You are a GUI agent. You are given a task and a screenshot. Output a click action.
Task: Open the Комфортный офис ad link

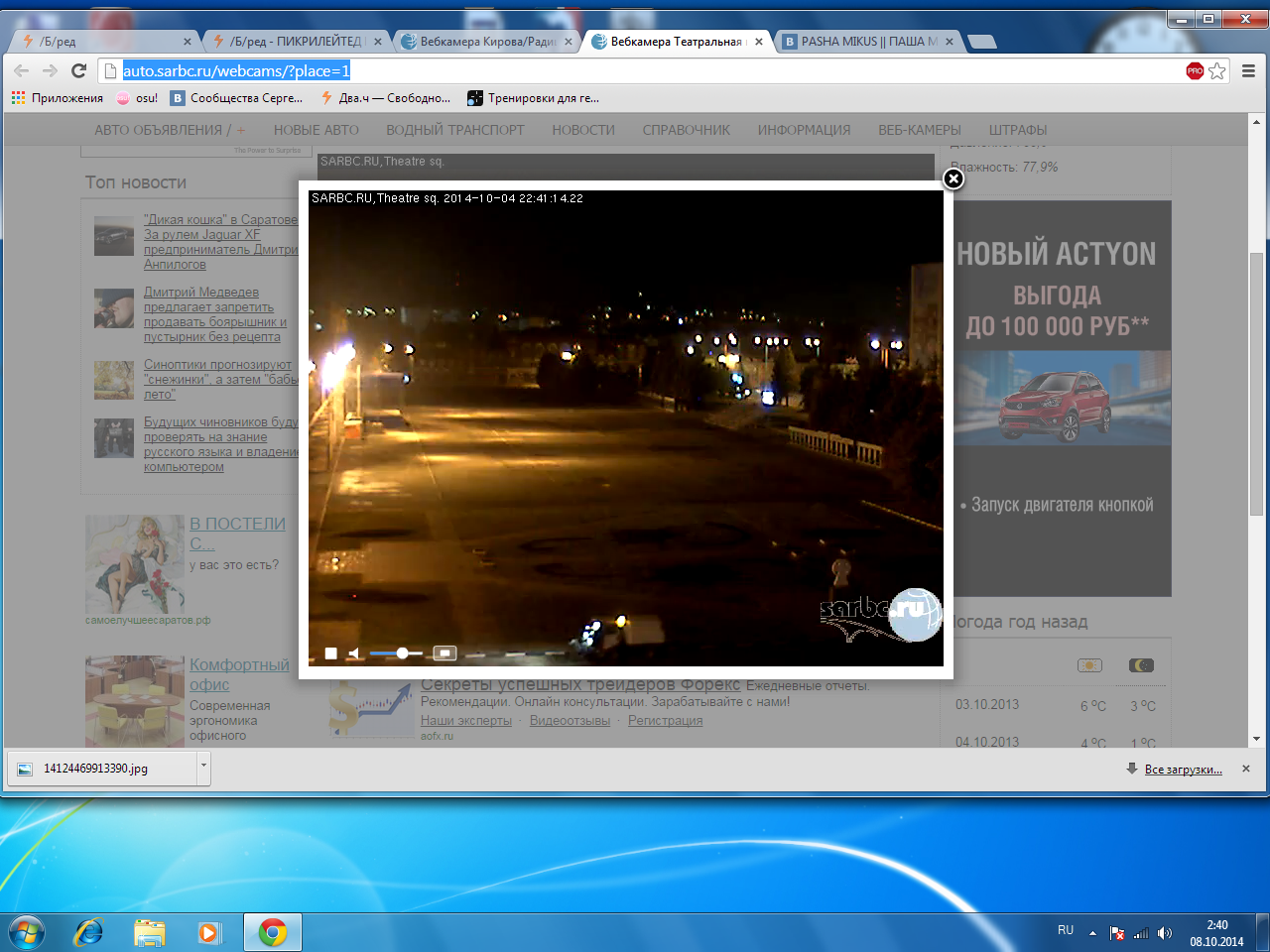coord(239,674)
